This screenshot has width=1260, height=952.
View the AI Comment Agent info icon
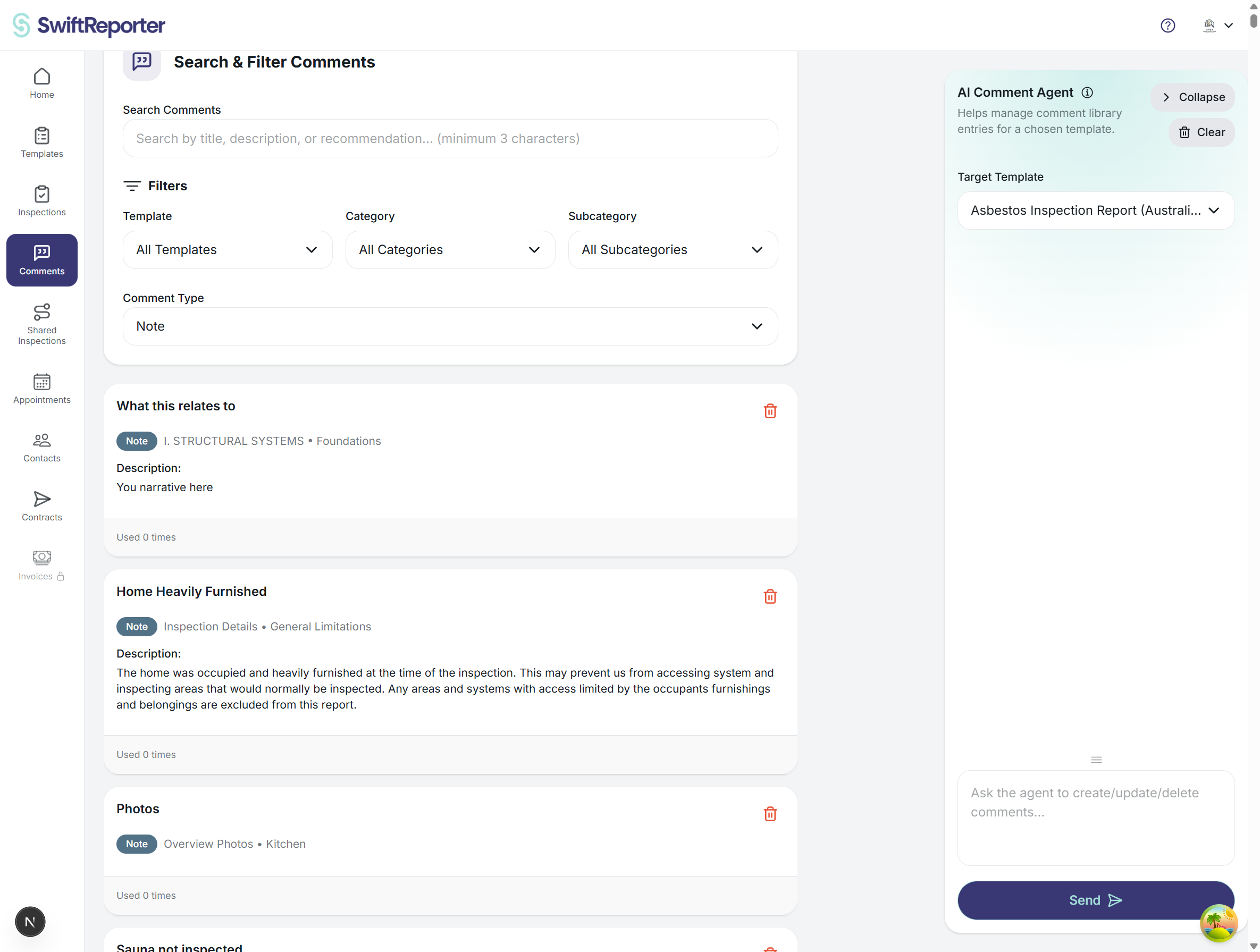click(1088, 92)
